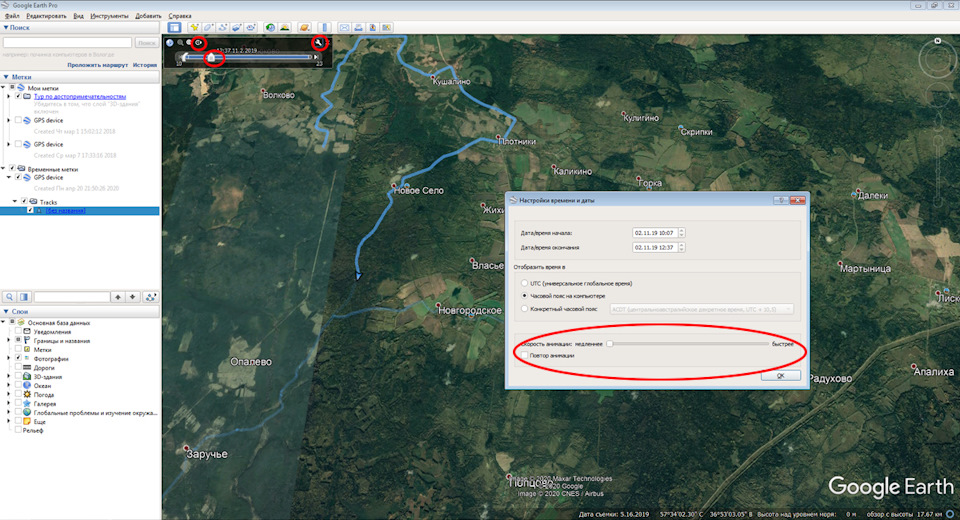
Task: Click OK in the time settings dialog
Action: click(x=781, y=375)
